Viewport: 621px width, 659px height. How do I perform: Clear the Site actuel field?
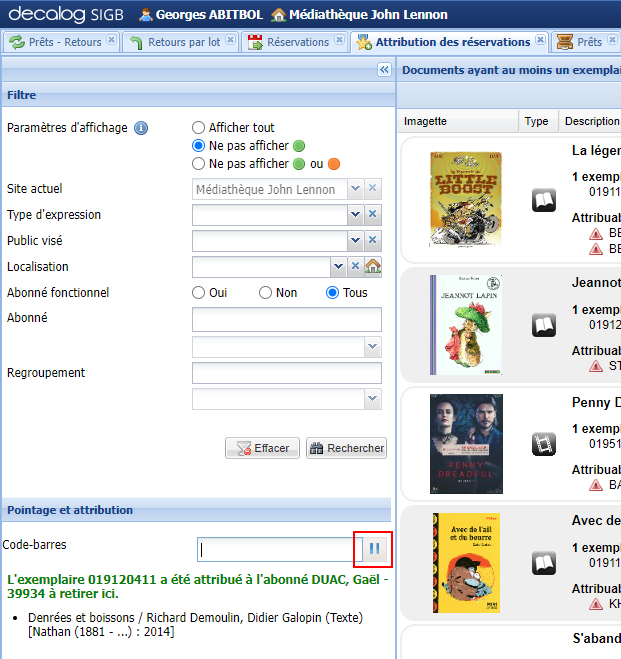point(372,188)
